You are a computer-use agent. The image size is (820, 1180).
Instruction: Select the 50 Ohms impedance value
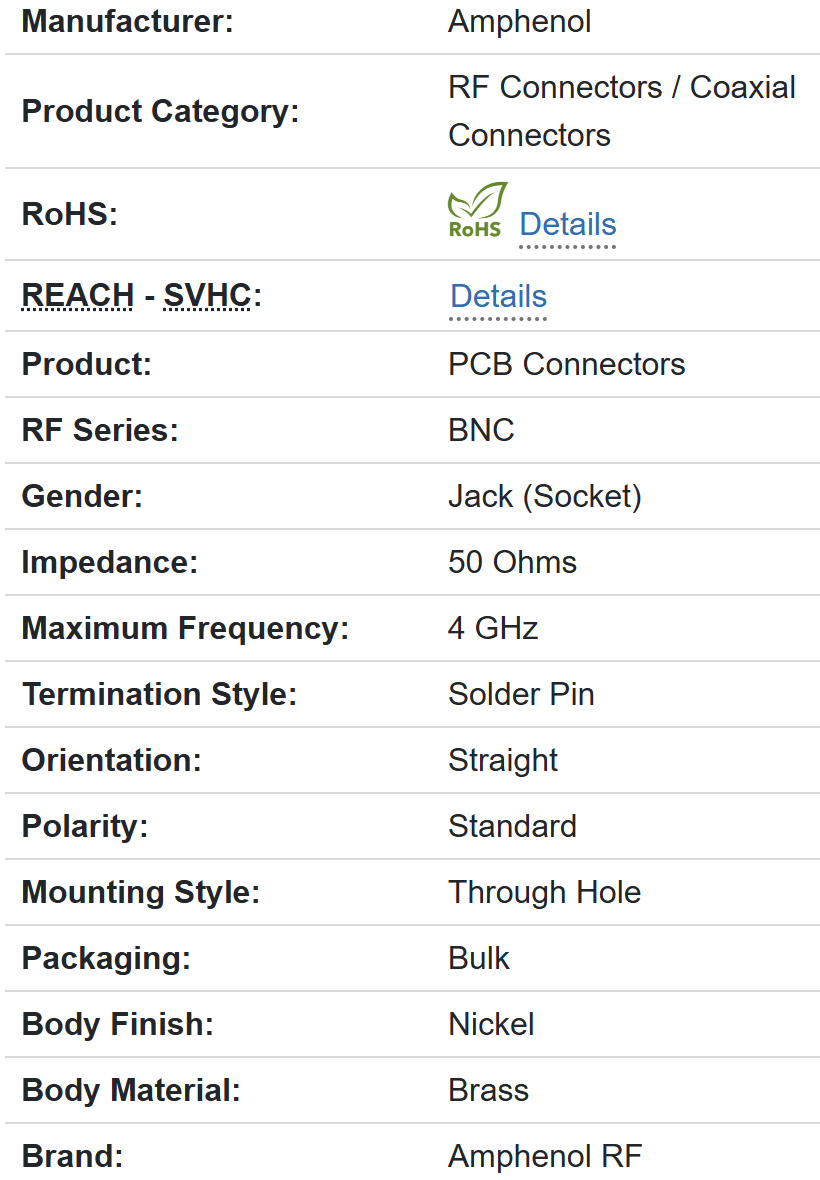(512, 562)
